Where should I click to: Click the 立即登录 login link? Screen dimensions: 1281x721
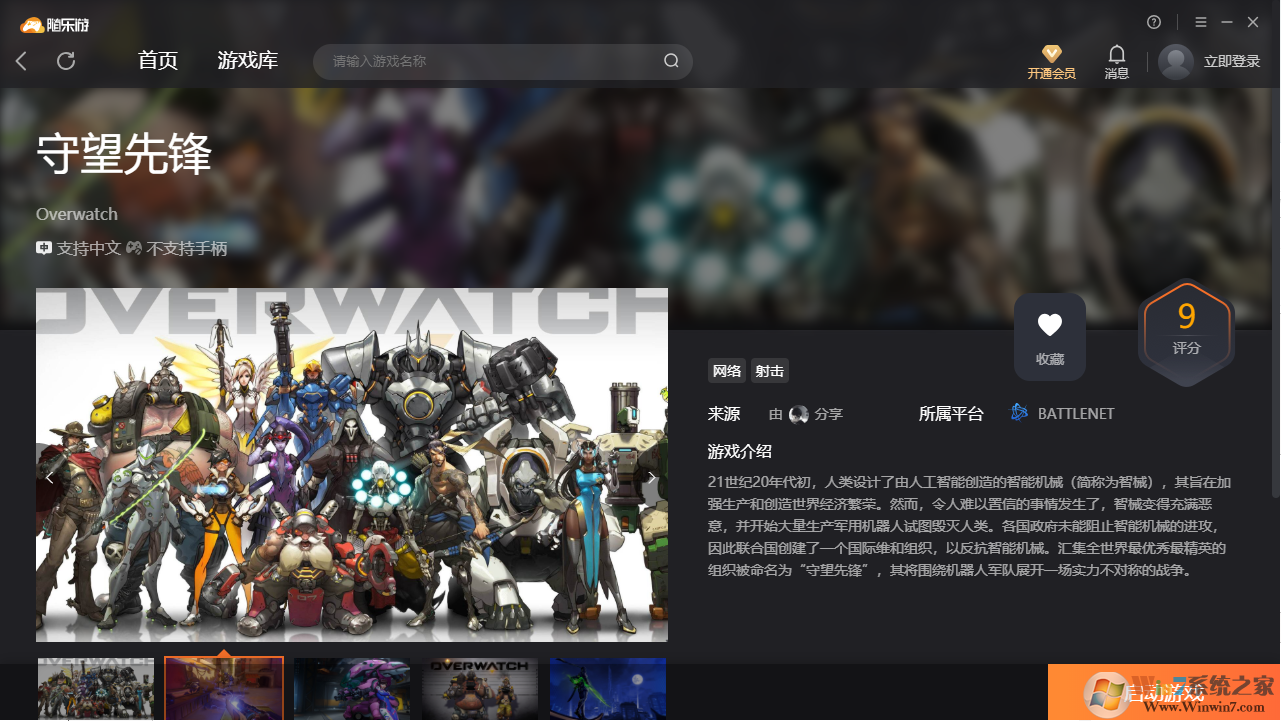point(1231,59)
